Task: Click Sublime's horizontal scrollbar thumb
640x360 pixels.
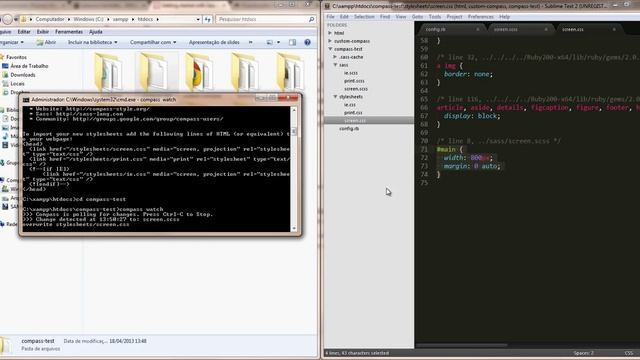Action: tap(462, 345)
